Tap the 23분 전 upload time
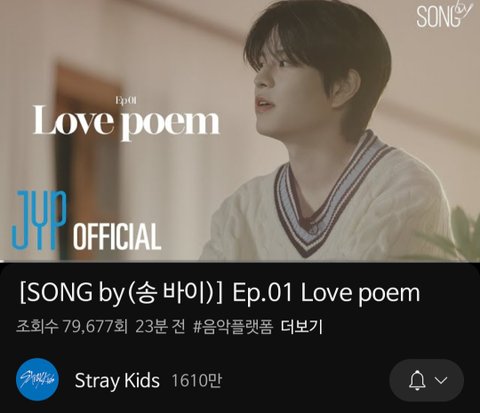The height and width of the screenshot is (413, 480). pos(160,327)
